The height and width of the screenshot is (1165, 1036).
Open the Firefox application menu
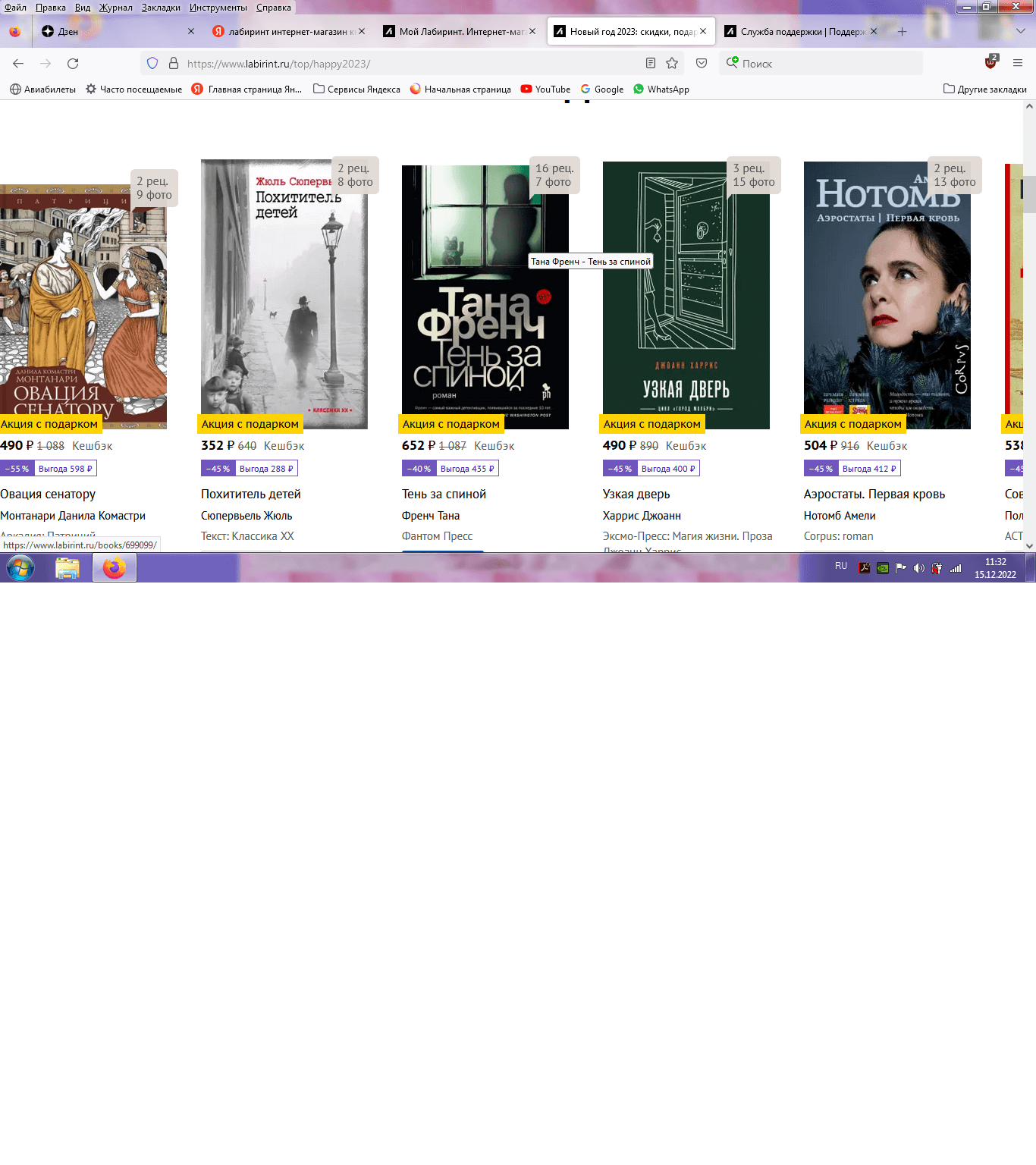[1018, 64]
